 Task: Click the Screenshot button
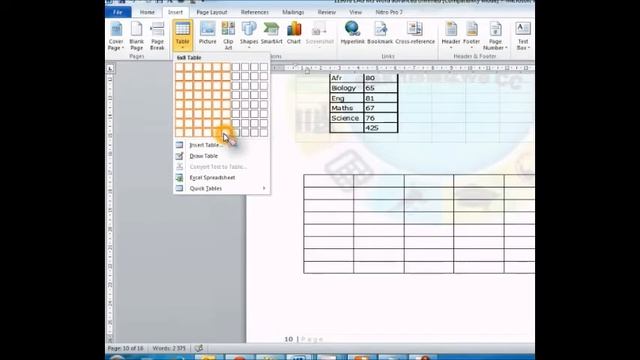pyautogui.click(x=320, y=35)
